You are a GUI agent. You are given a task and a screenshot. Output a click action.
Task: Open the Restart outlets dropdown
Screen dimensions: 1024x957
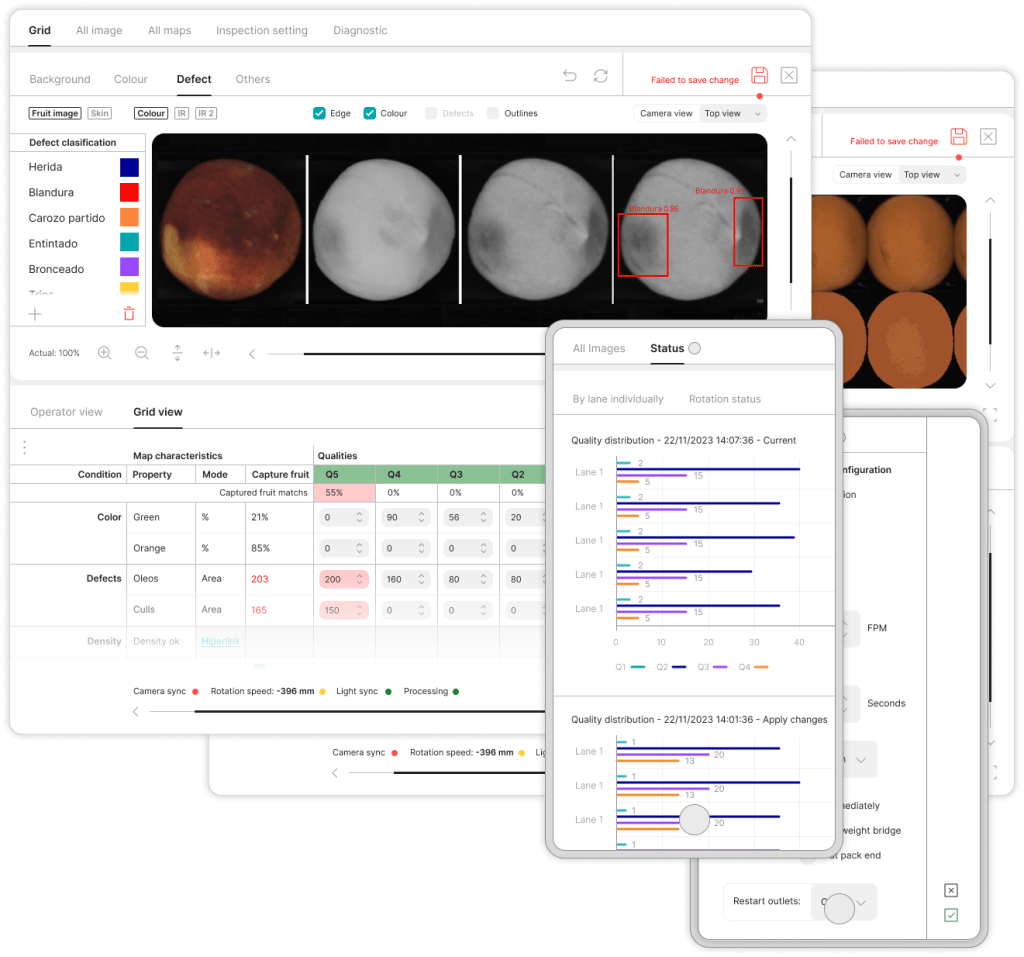click(x=844, y=902)
